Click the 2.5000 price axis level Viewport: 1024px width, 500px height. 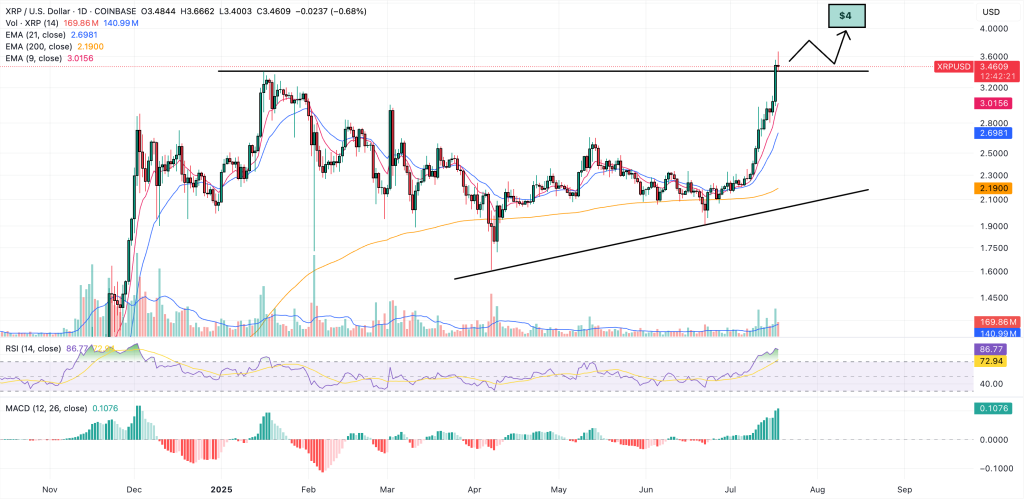995,153
